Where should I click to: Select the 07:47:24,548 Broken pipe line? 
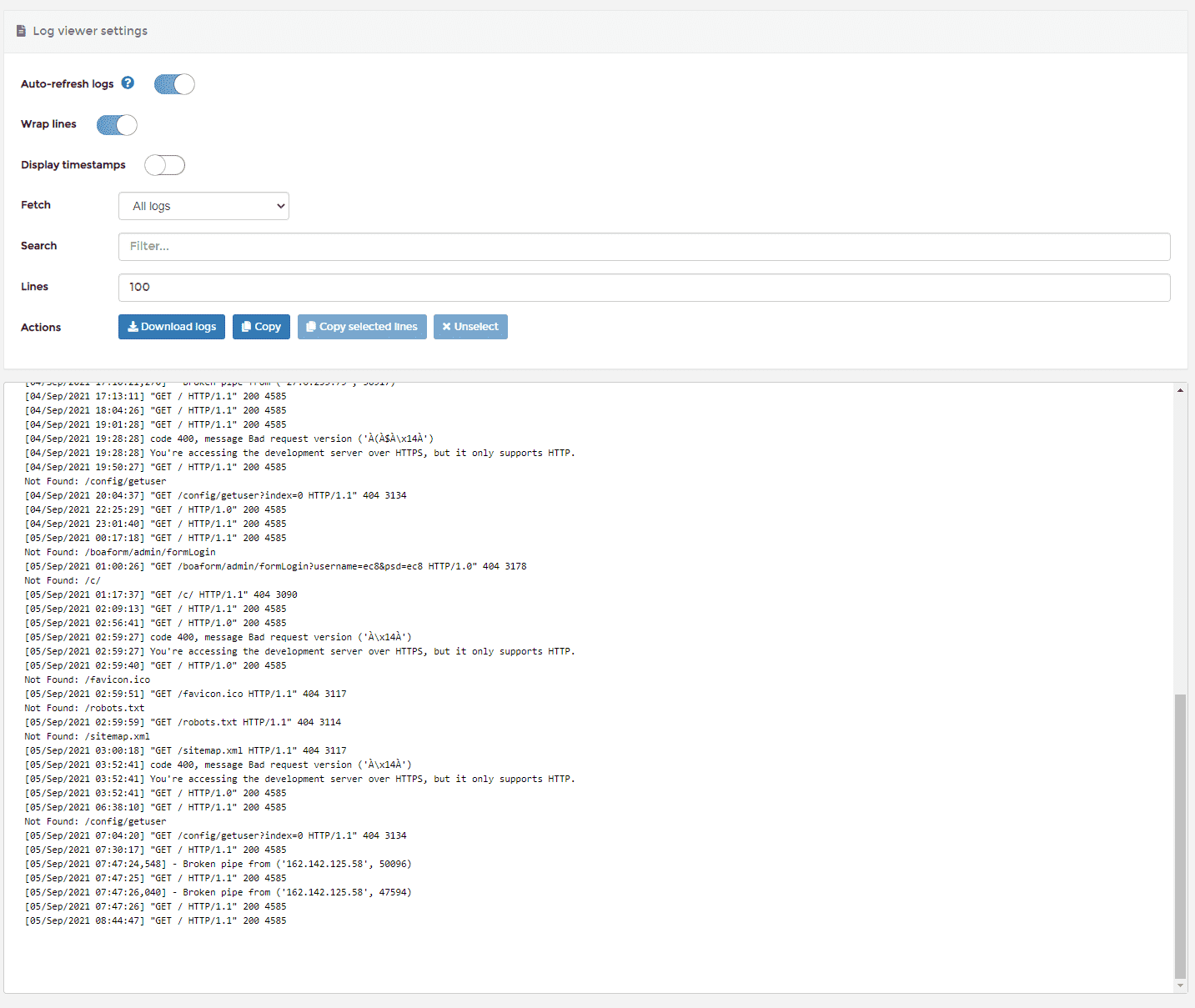218,864
